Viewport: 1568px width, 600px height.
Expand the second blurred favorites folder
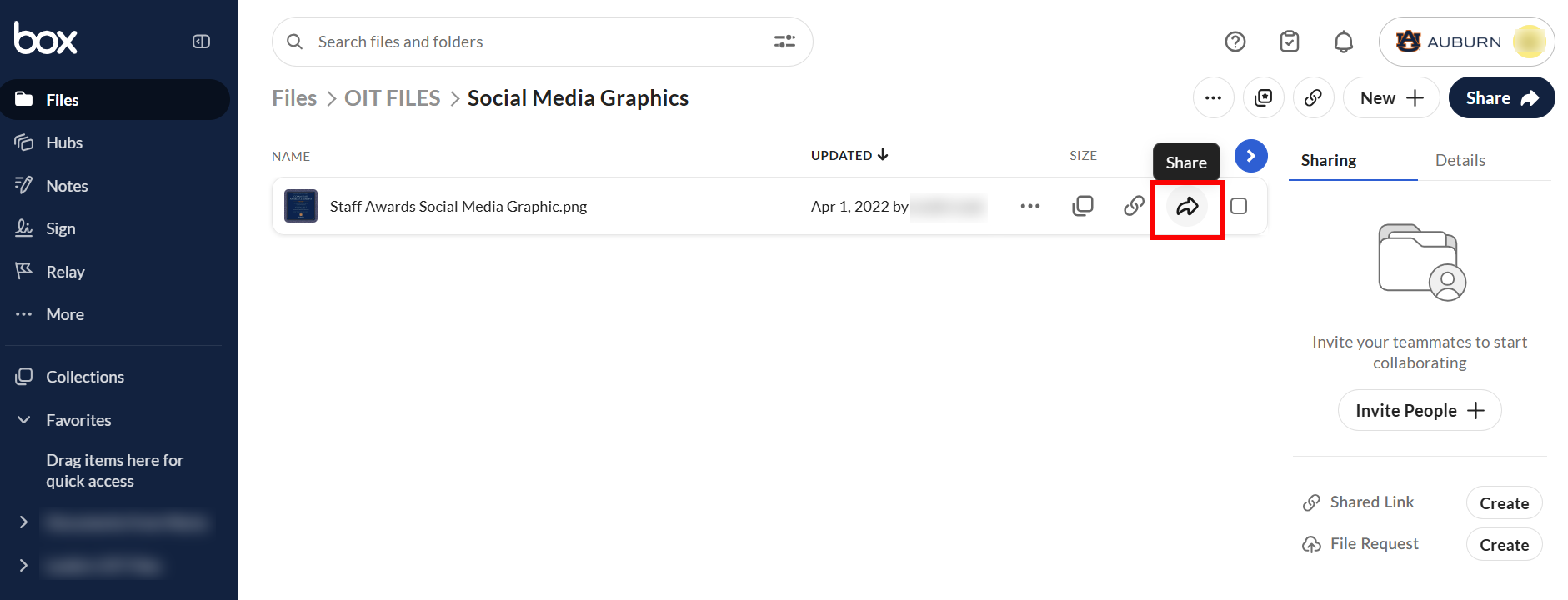point(23,566)
